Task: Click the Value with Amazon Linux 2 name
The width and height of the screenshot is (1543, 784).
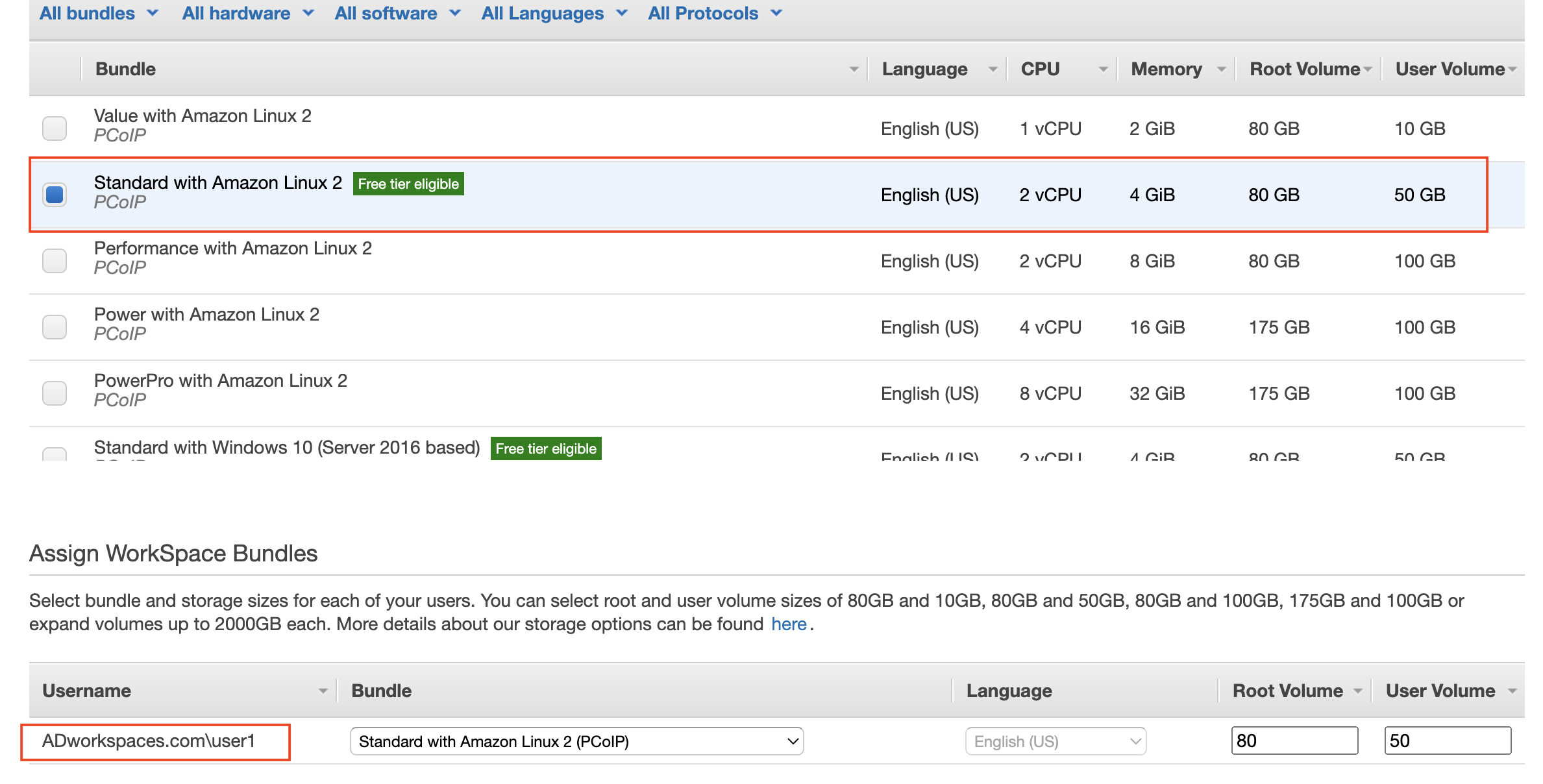Action: click(x=203, y=116)
